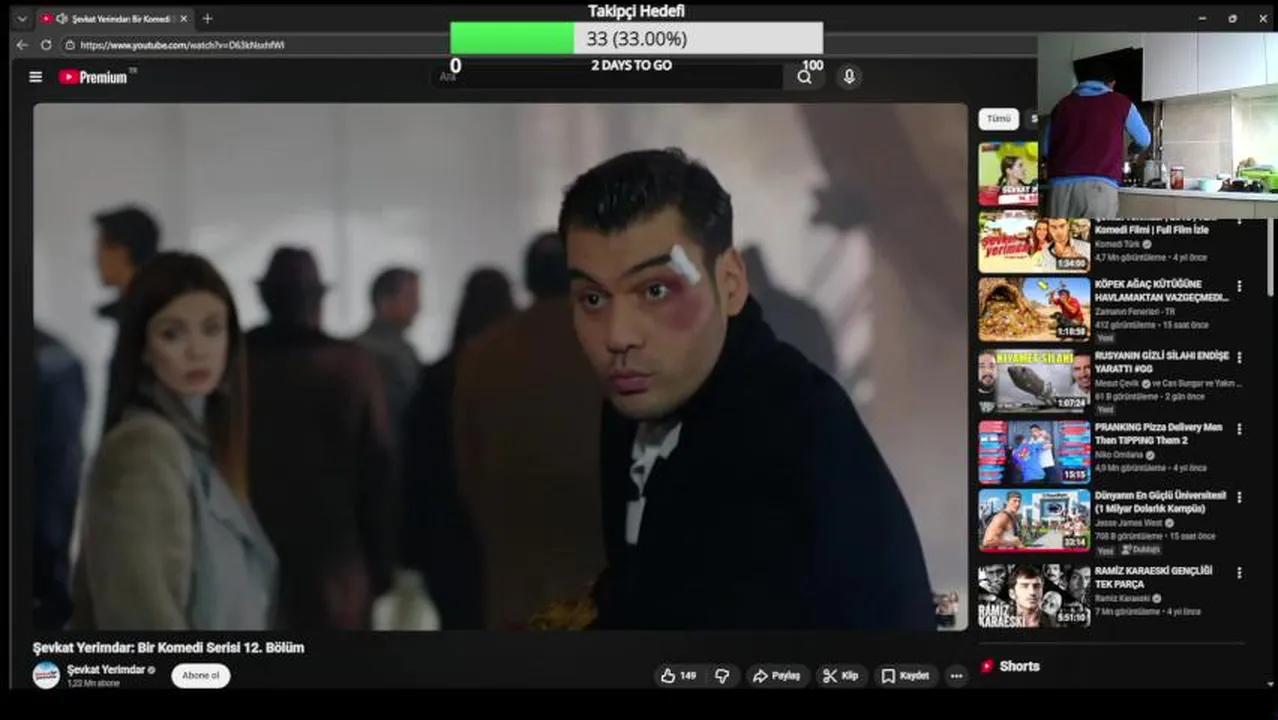The height and width of the screenshot is (720, 1278).
Task: Open KÖPEK AĞAÇ KÜTÜĞÜNE video thumbnail
Action: [x=1034, y=310]
